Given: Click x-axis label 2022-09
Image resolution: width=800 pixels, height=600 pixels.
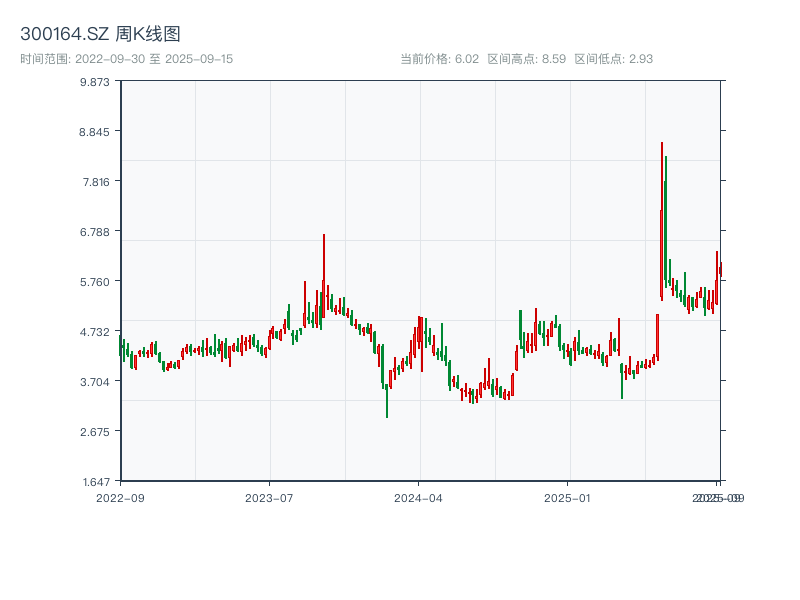Looking at the screenshot, I should tap(120, 498).
